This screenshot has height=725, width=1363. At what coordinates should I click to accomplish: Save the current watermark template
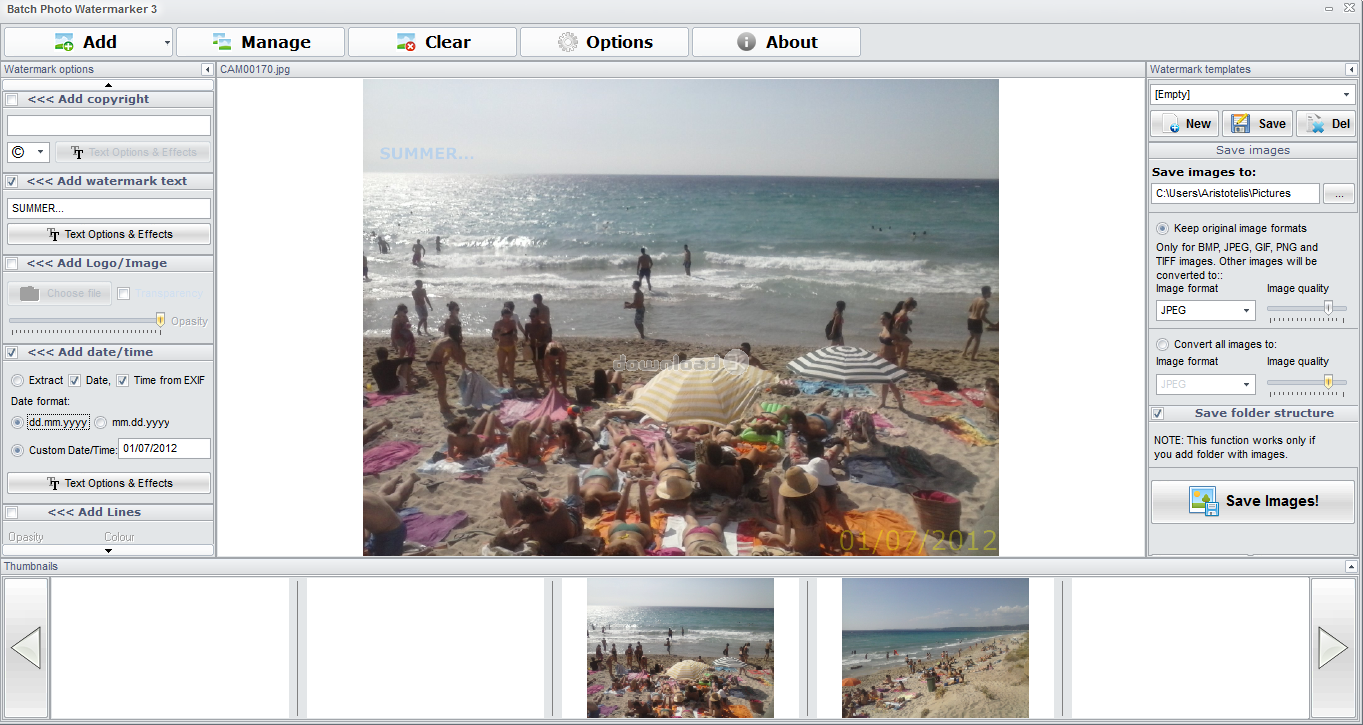pos(1257,124)
